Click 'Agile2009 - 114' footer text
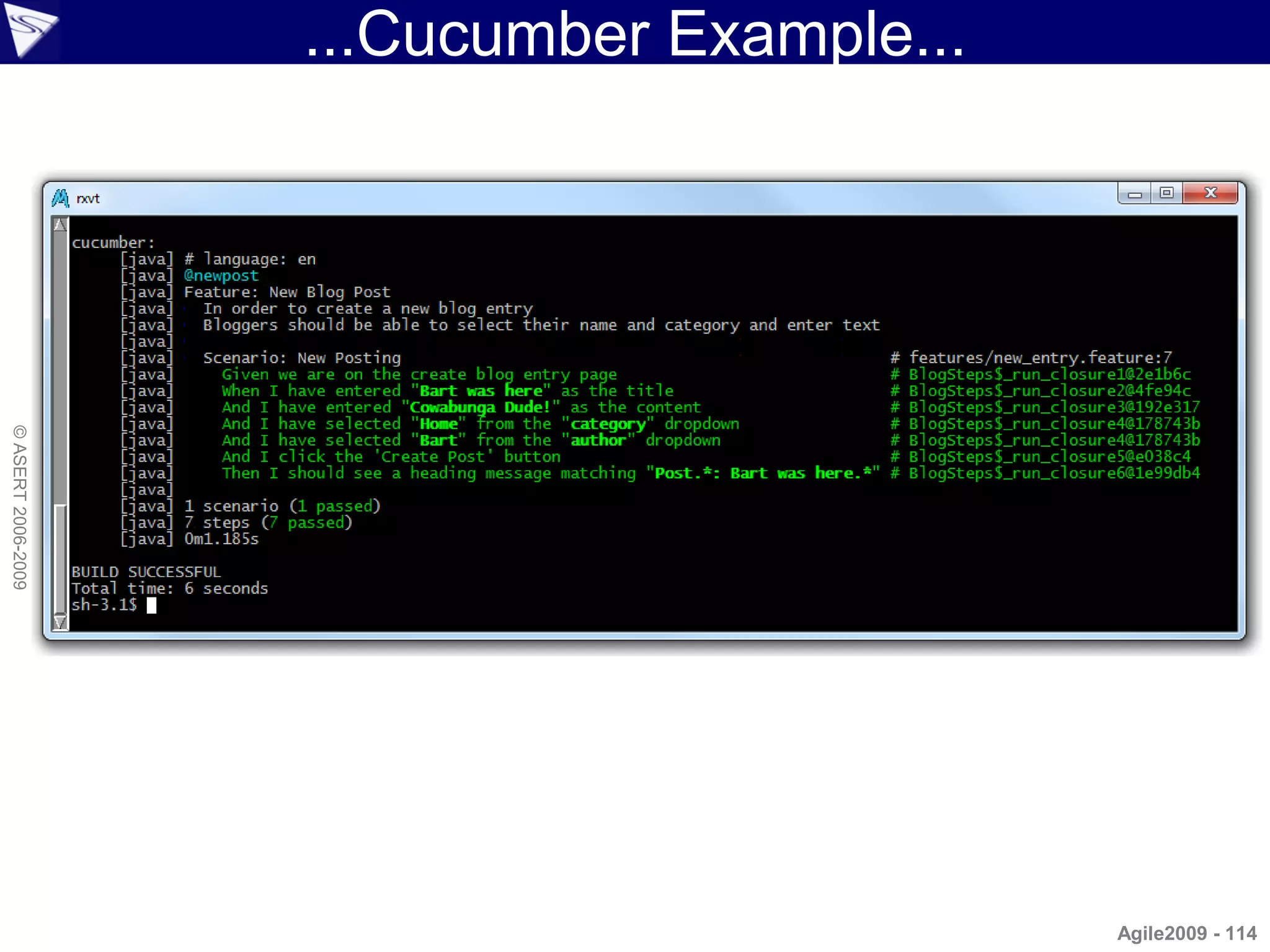Image resolution: width=1270 pixels, height=952 pixels. [1187, 933]
